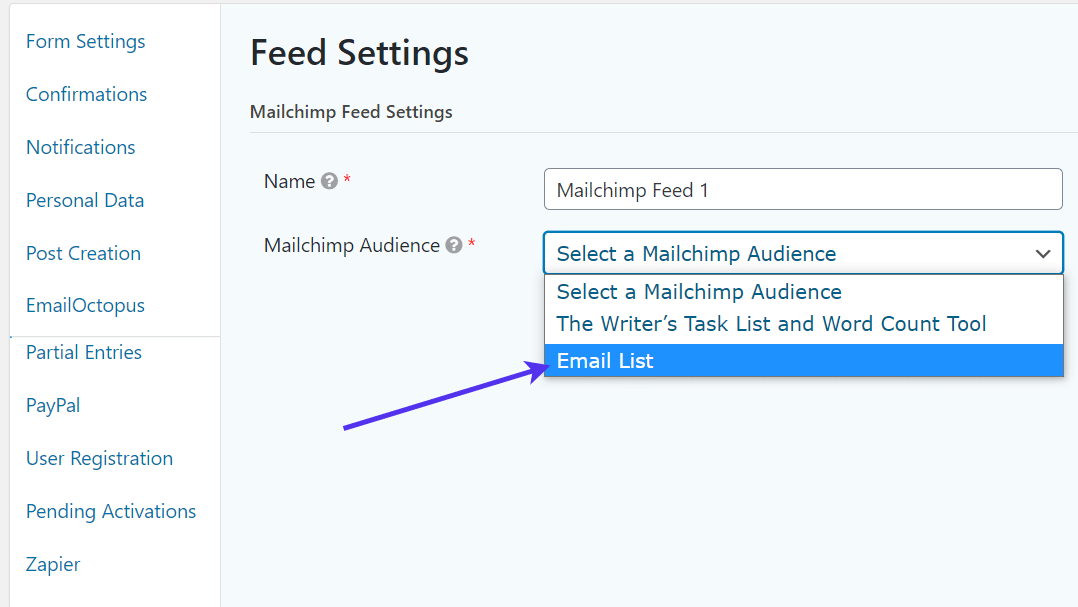1078x607 pixels.
Task: Click the Feed Settings page title
Action: coord(359,52)
